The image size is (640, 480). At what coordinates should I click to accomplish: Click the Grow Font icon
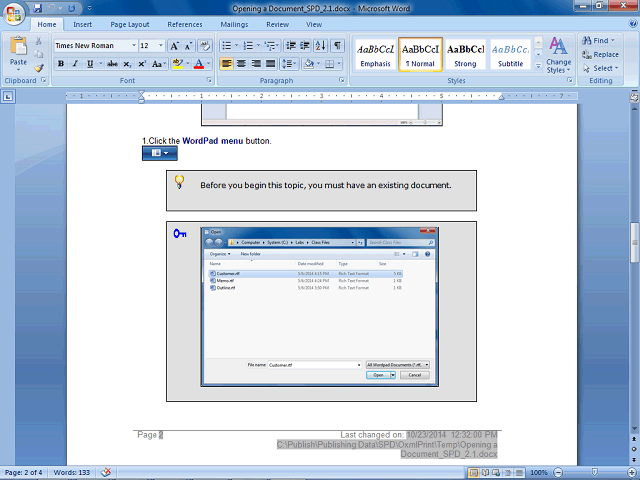(174, 46)
